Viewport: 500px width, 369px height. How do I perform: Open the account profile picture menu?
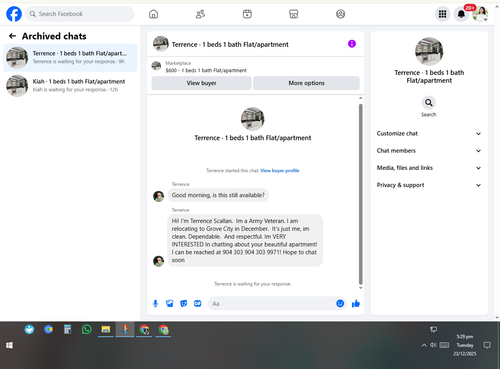[x=480, y=14]
